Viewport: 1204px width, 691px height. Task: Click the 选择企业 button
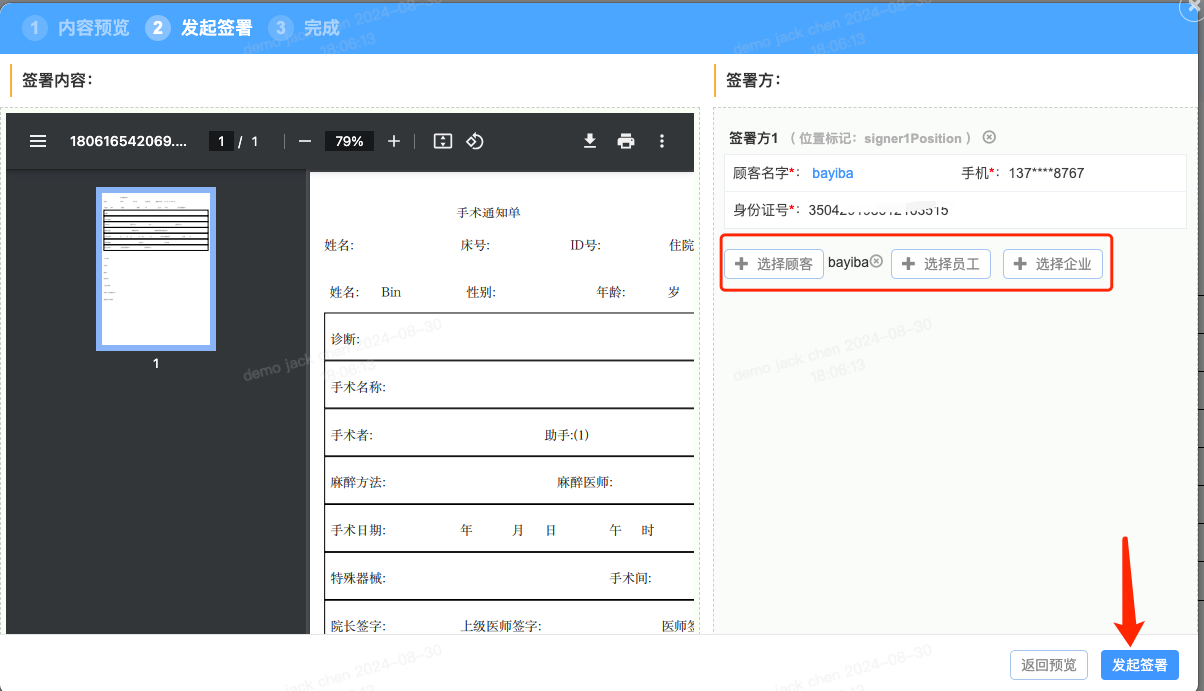(1053, 264)
